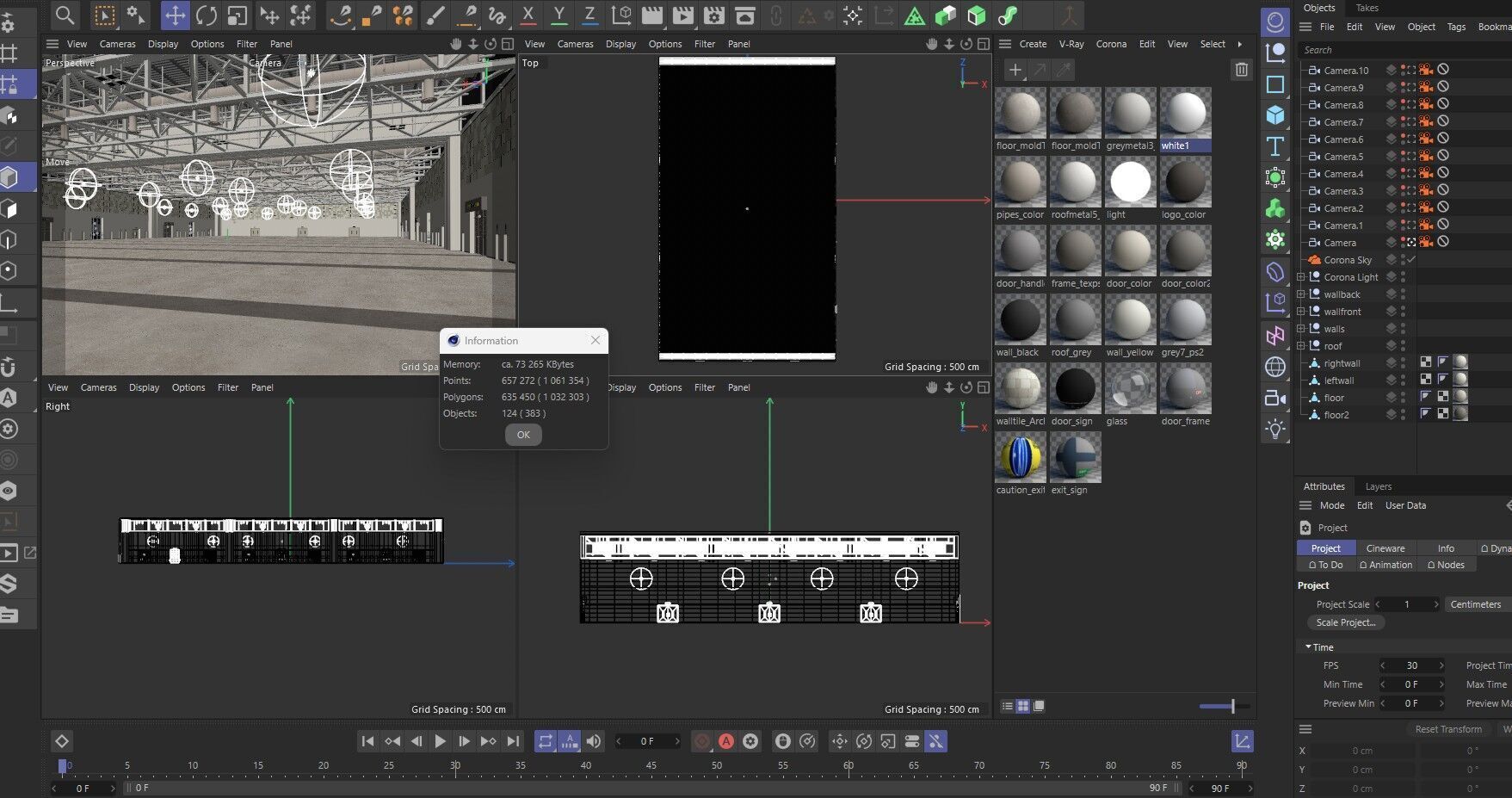The height and width of the screenshot is (798, 1512).
Task: Click the Text spline tool icon
Action: 1275,146
